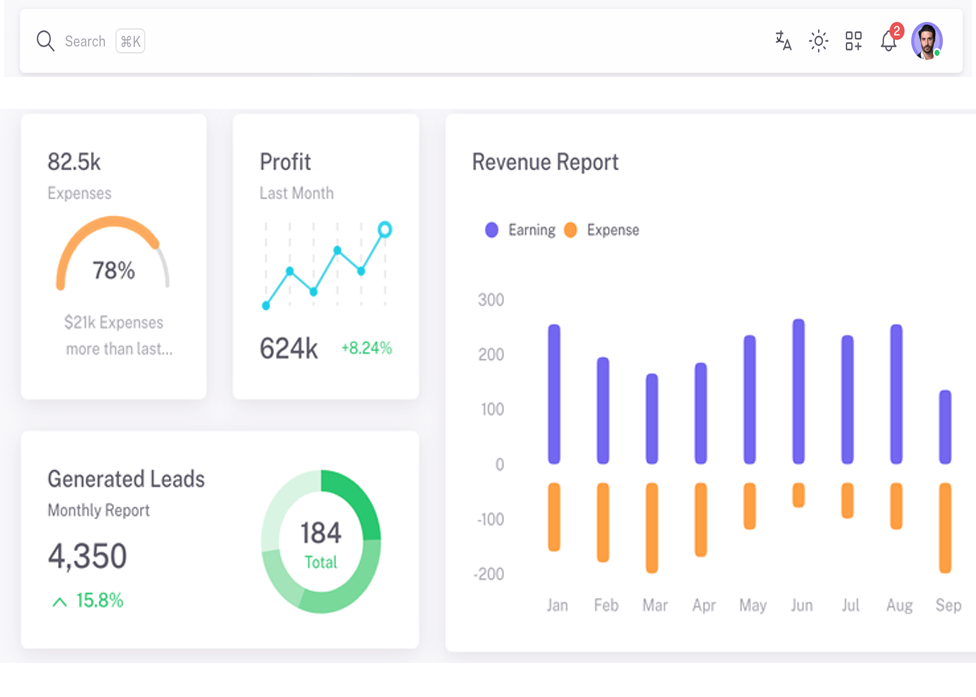Image resolution: width=976 pixels, height=697 pixels.
Task: Open the language translation menu icon
Action: click(783, 41)
